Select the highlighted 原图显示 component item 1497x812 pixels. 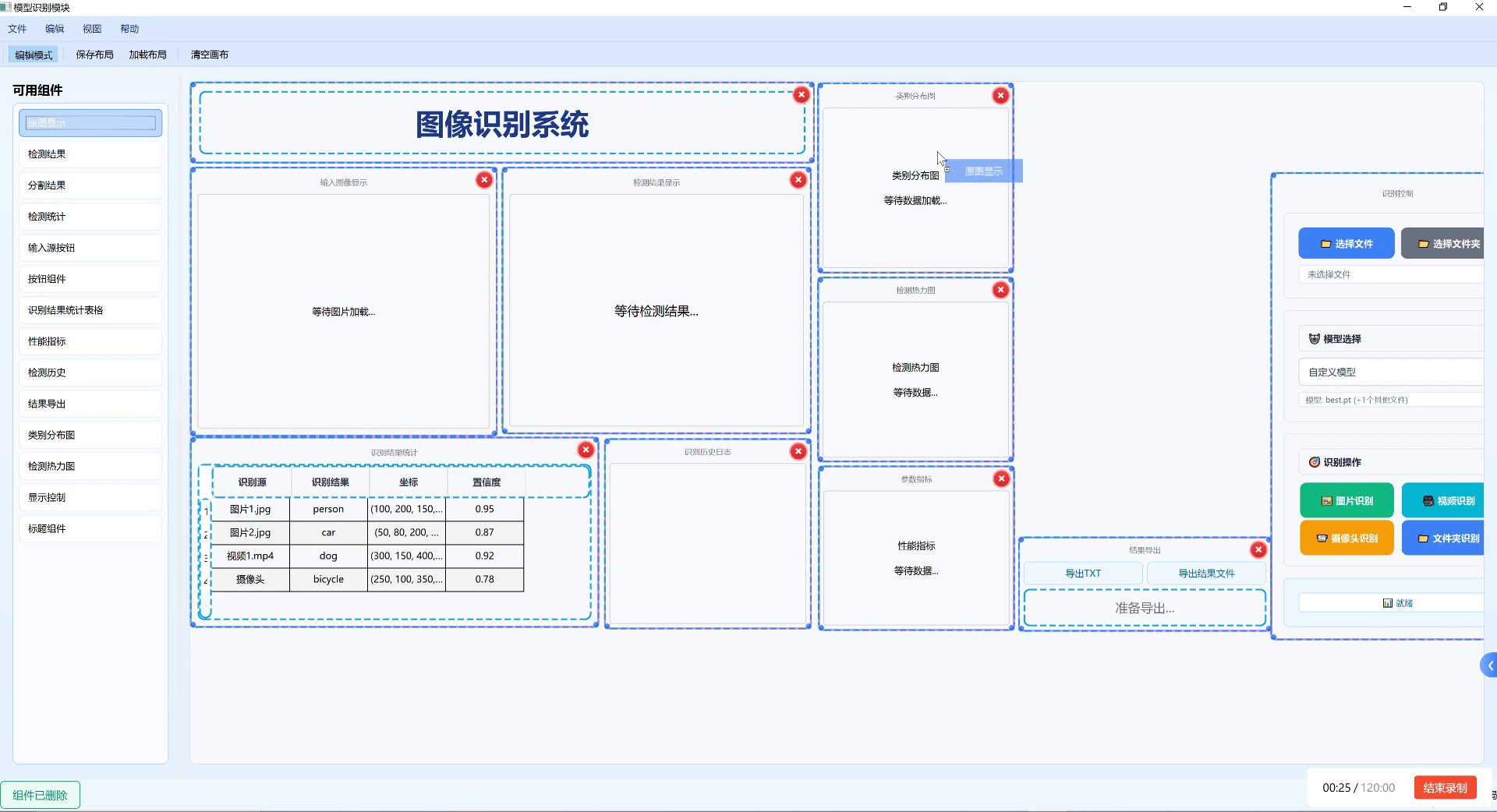click(90, 123)
